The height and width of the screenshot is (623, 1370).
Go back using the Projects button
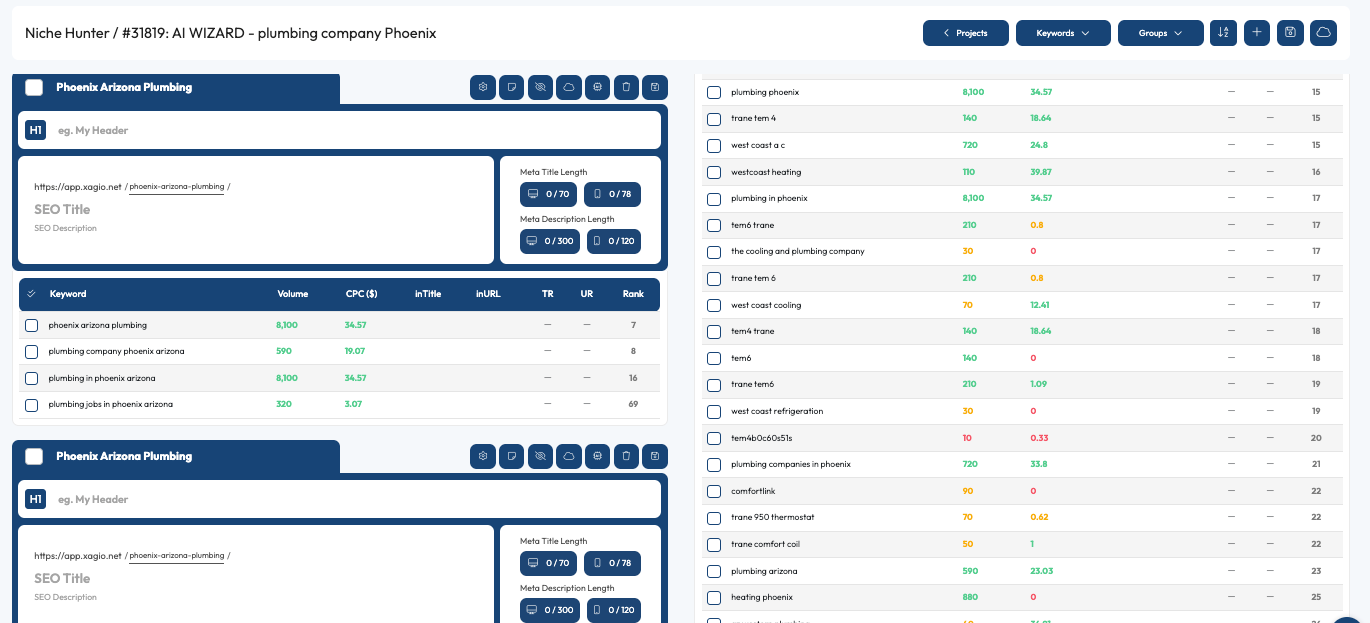point(965,33)
